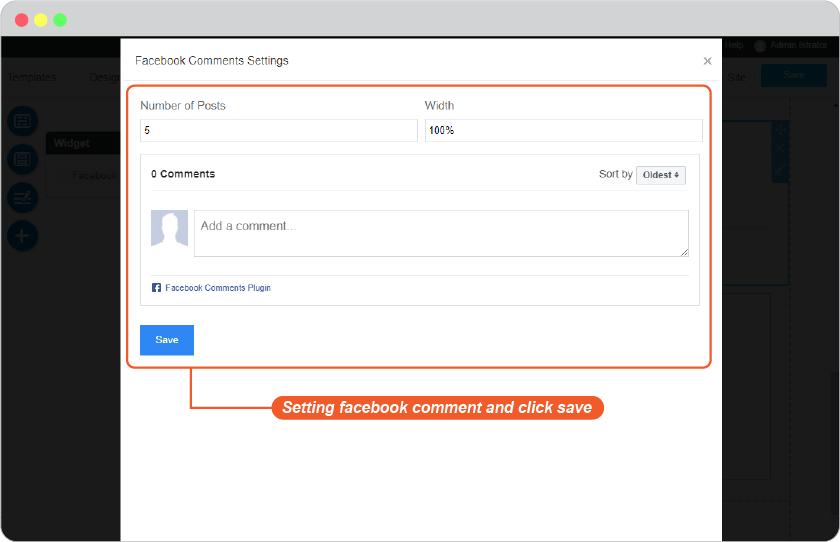Click the Facebook logo icon next to plugin link
The width and height of the screenshot is (840, 542).
(x=156, y=288)
